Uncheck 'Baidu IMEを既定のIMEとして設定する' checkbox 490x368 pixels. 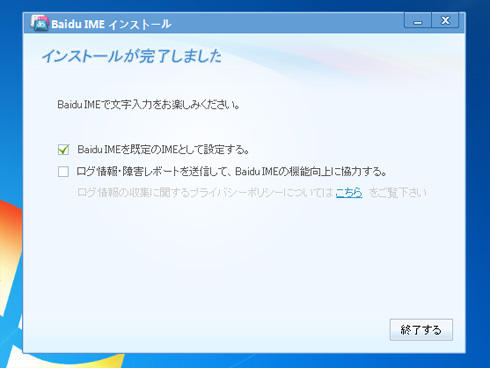pyautogui.click(x=63, y=149)
